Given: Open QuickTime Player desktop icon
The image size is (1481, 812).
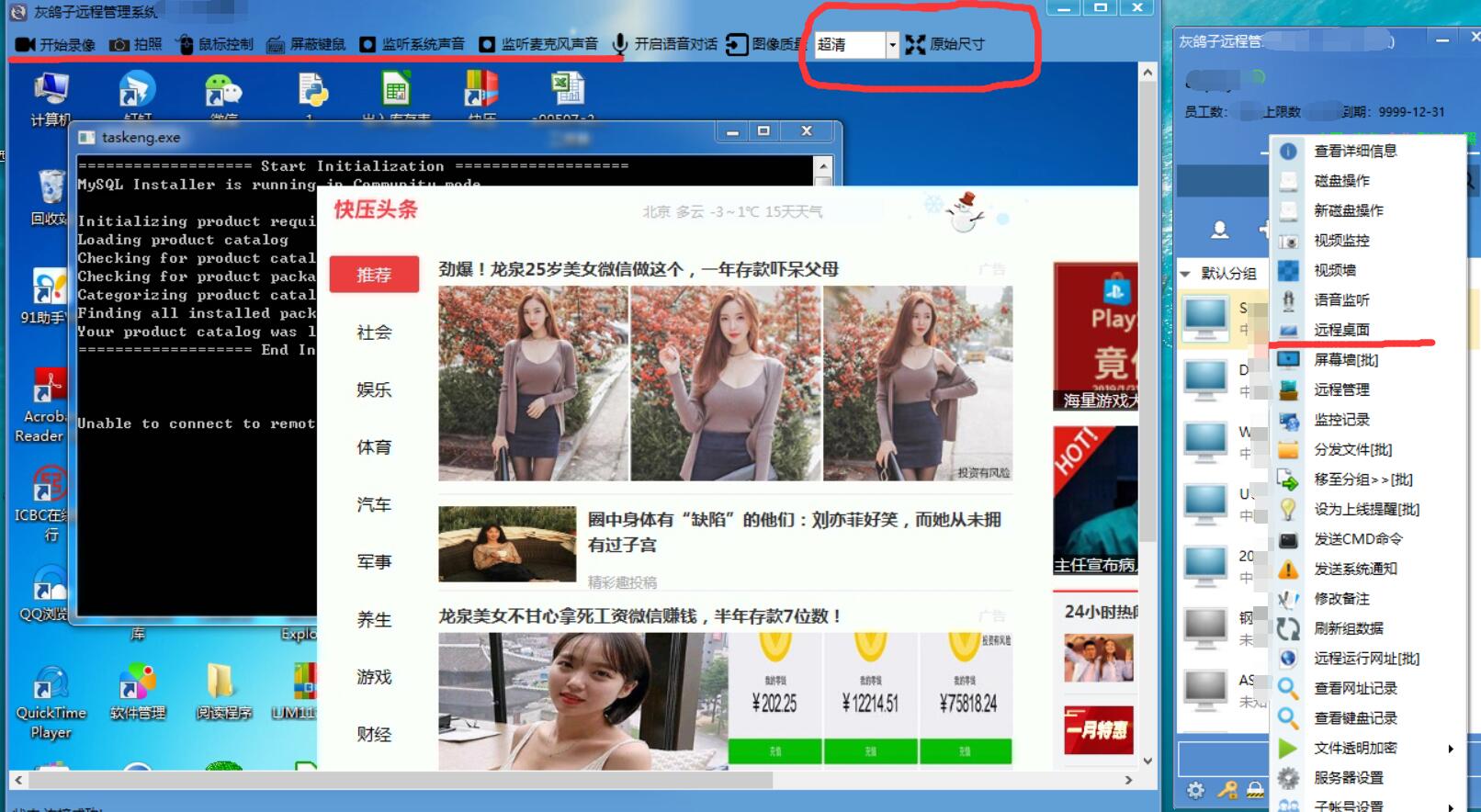Looking at the screenshot, I should point(51,704).
